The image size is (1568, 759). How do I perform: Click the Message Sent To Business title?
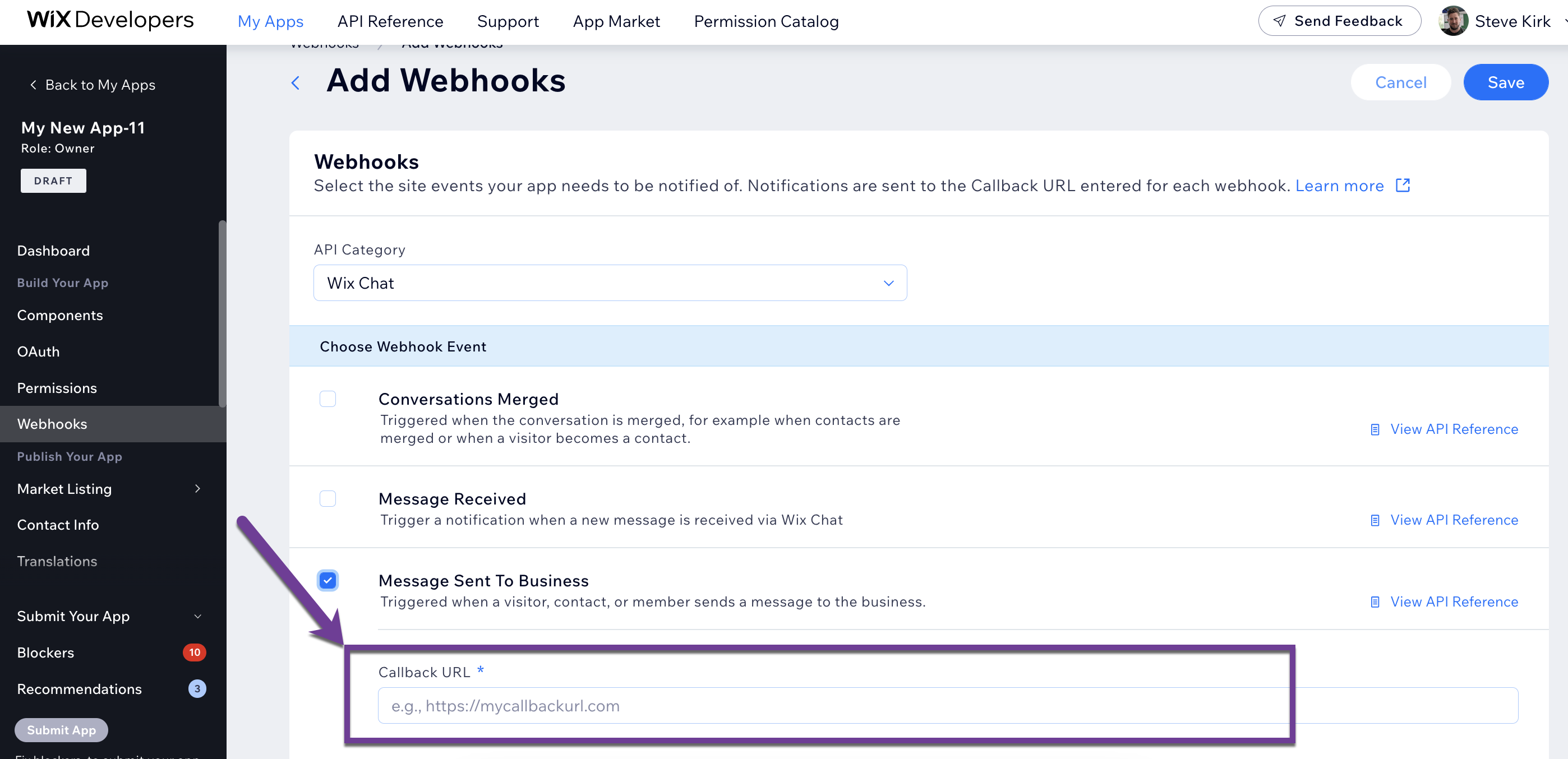pos(483,581)
